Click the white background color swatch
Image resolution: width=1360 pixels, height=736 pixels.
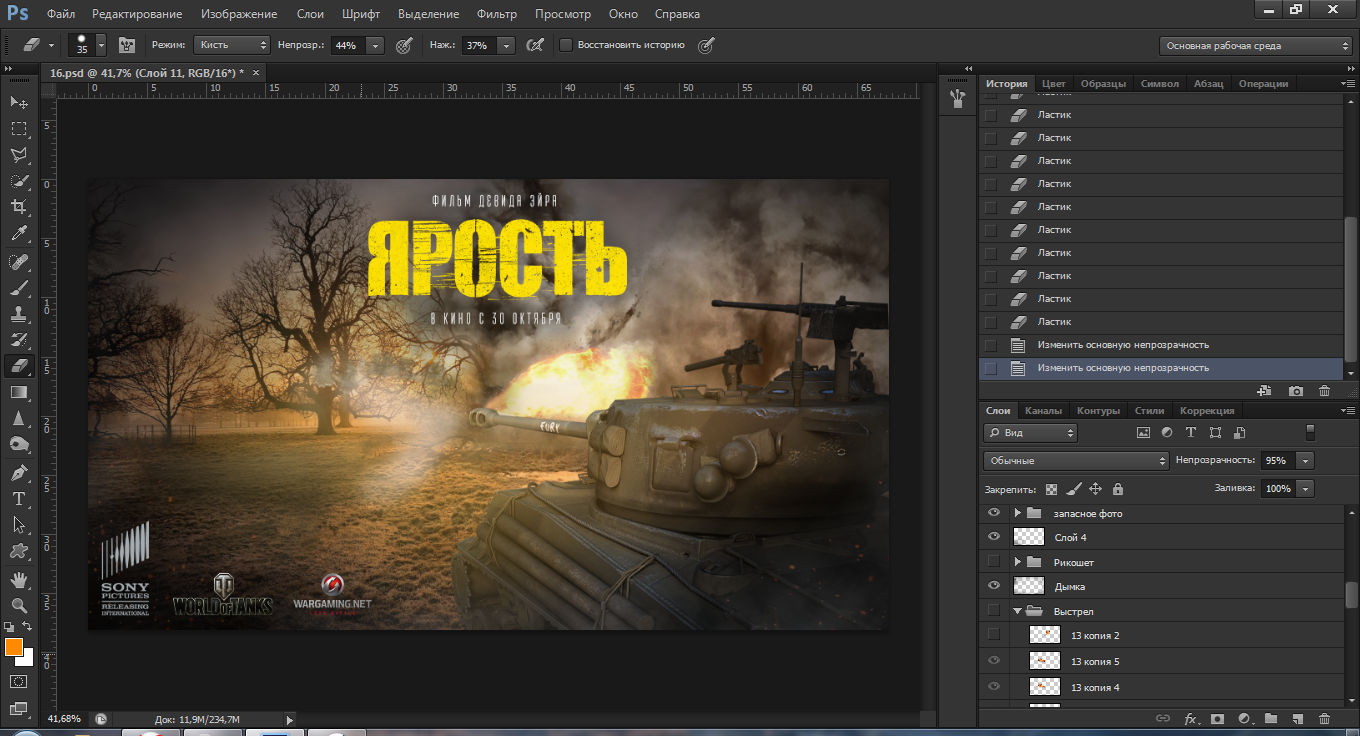(x=28, y=659)
